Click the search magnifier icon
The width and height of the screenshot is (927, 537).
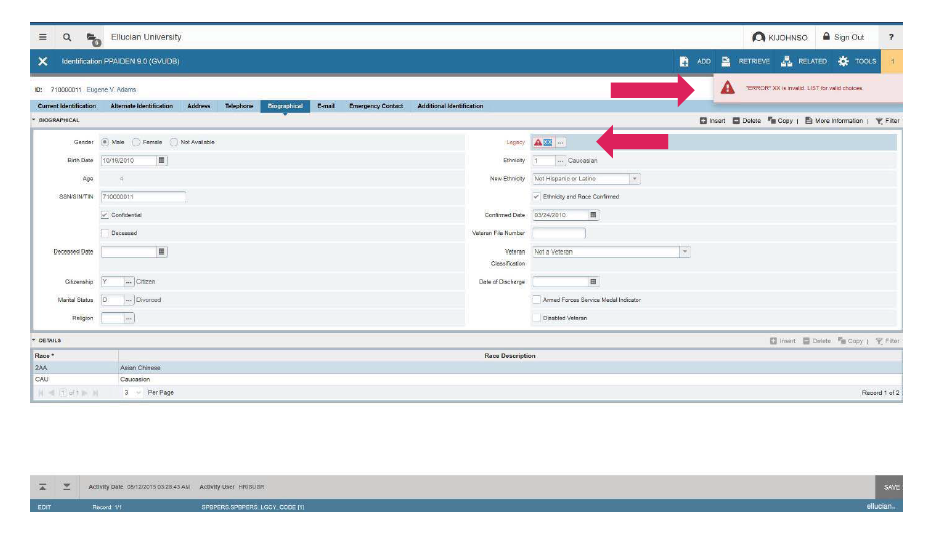pos(67,37)
